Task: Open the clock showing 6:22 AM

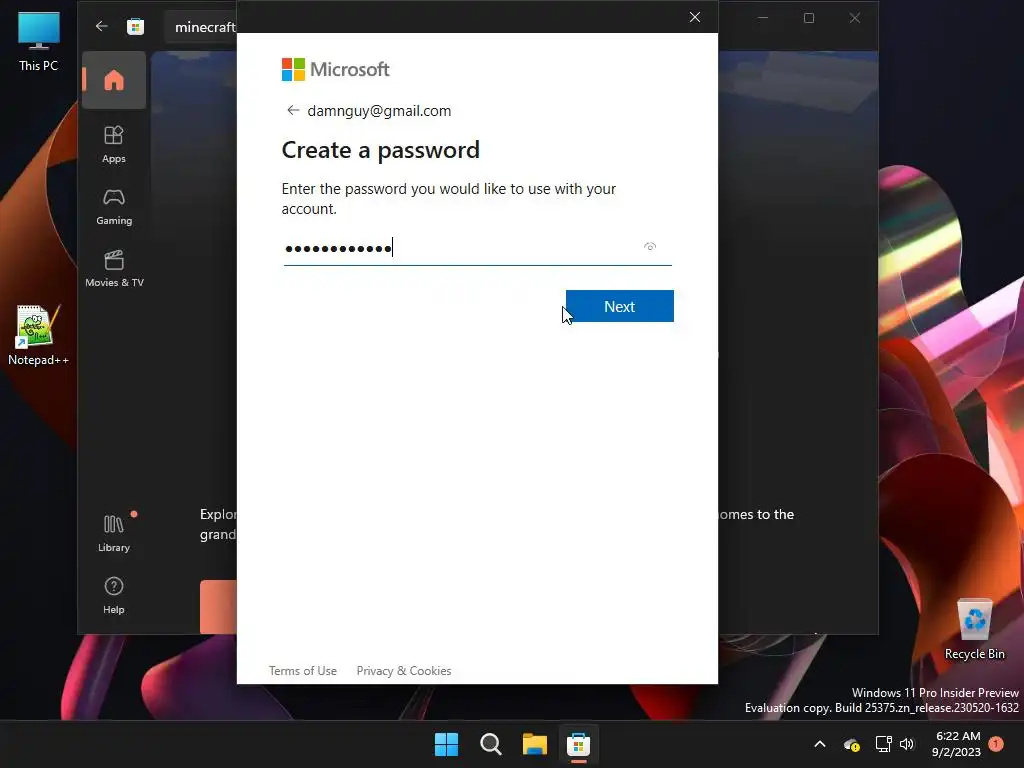Action: click(957, 744)
